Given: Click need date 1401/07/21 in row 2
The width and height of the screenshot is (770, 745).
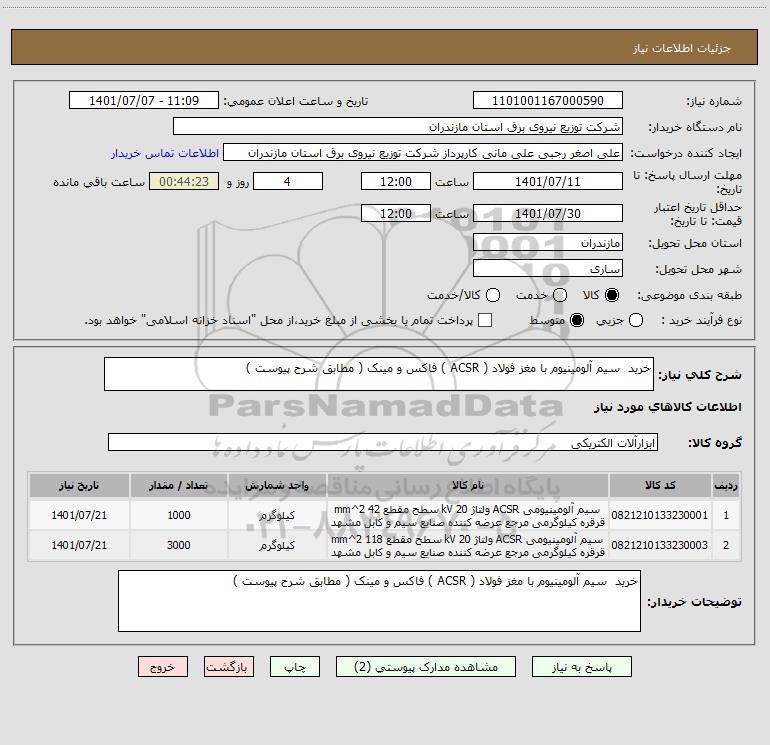Looking at the screenshot, I should [79, 545].
